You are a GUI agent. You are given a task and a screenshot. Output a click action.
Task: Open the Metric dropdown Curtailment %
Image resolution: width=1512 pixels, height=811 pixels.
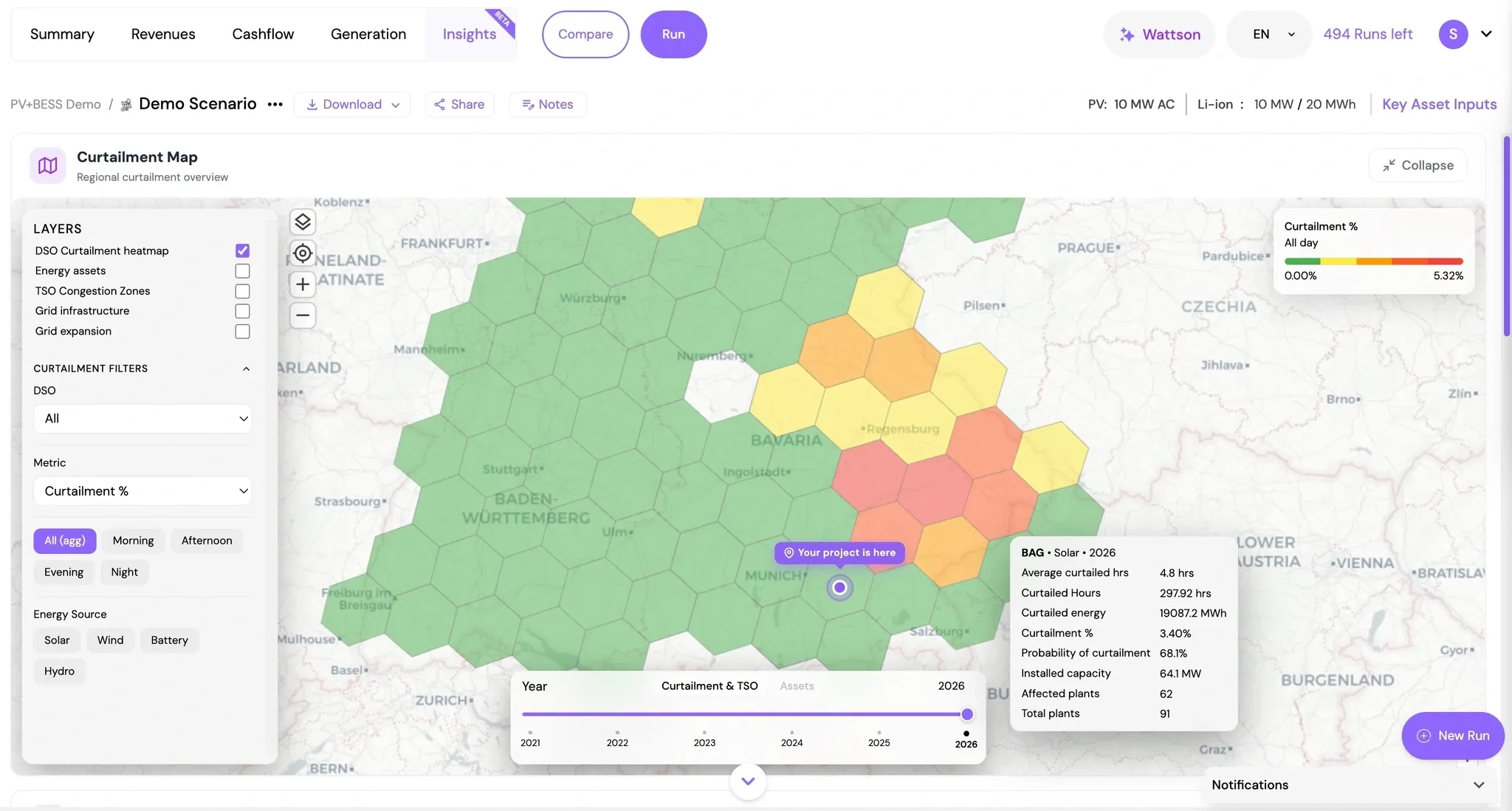(142, 491)
